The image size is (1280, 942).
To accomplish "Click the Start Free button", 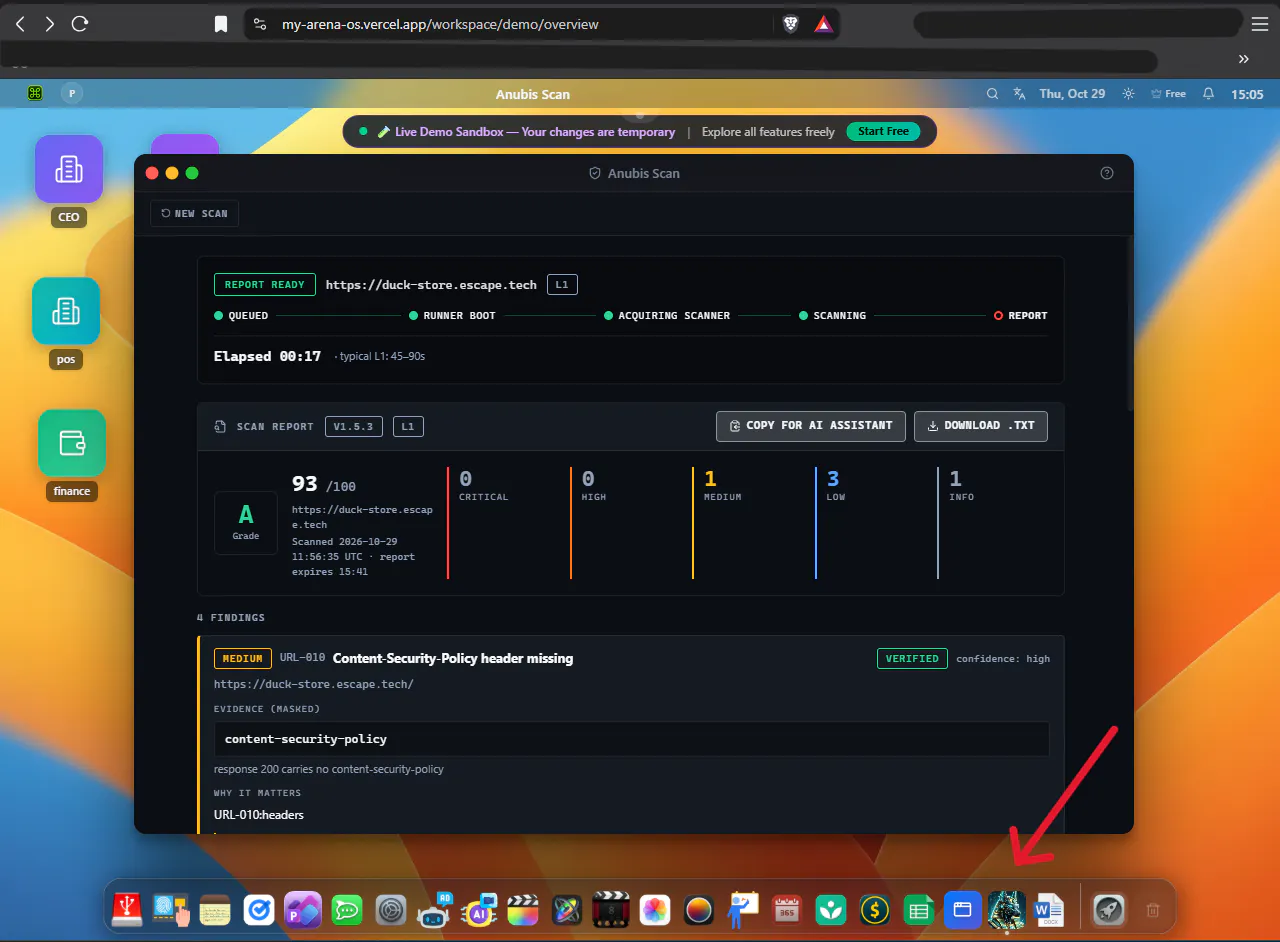I will click(883, 131).
